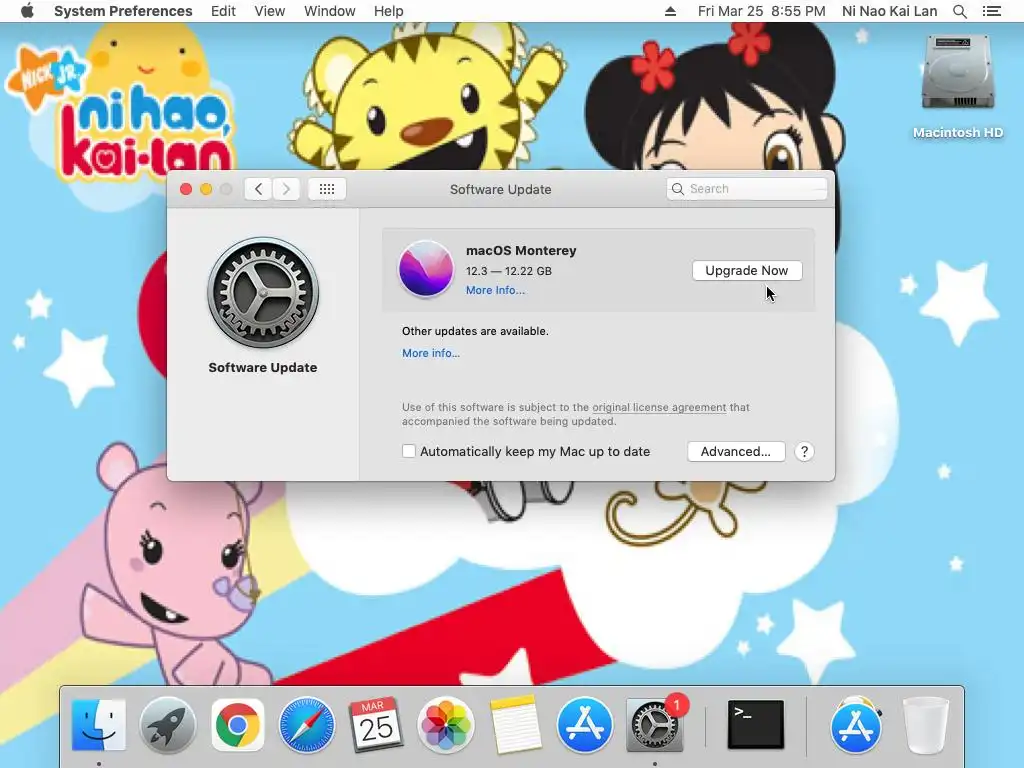Open Advanced options button
This screenshot has width=1024, height=768.
click(736, 451)
